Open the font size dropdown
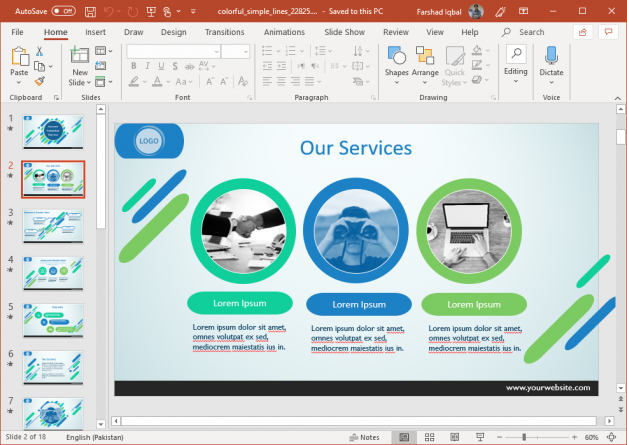This screenshot has height=445, width=627. pos(246,51)
